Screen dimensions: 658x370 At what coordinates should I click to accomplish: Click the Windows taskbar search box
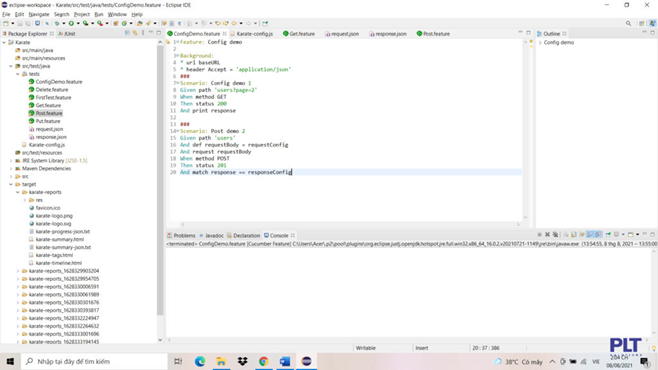(x=94, y=361)
